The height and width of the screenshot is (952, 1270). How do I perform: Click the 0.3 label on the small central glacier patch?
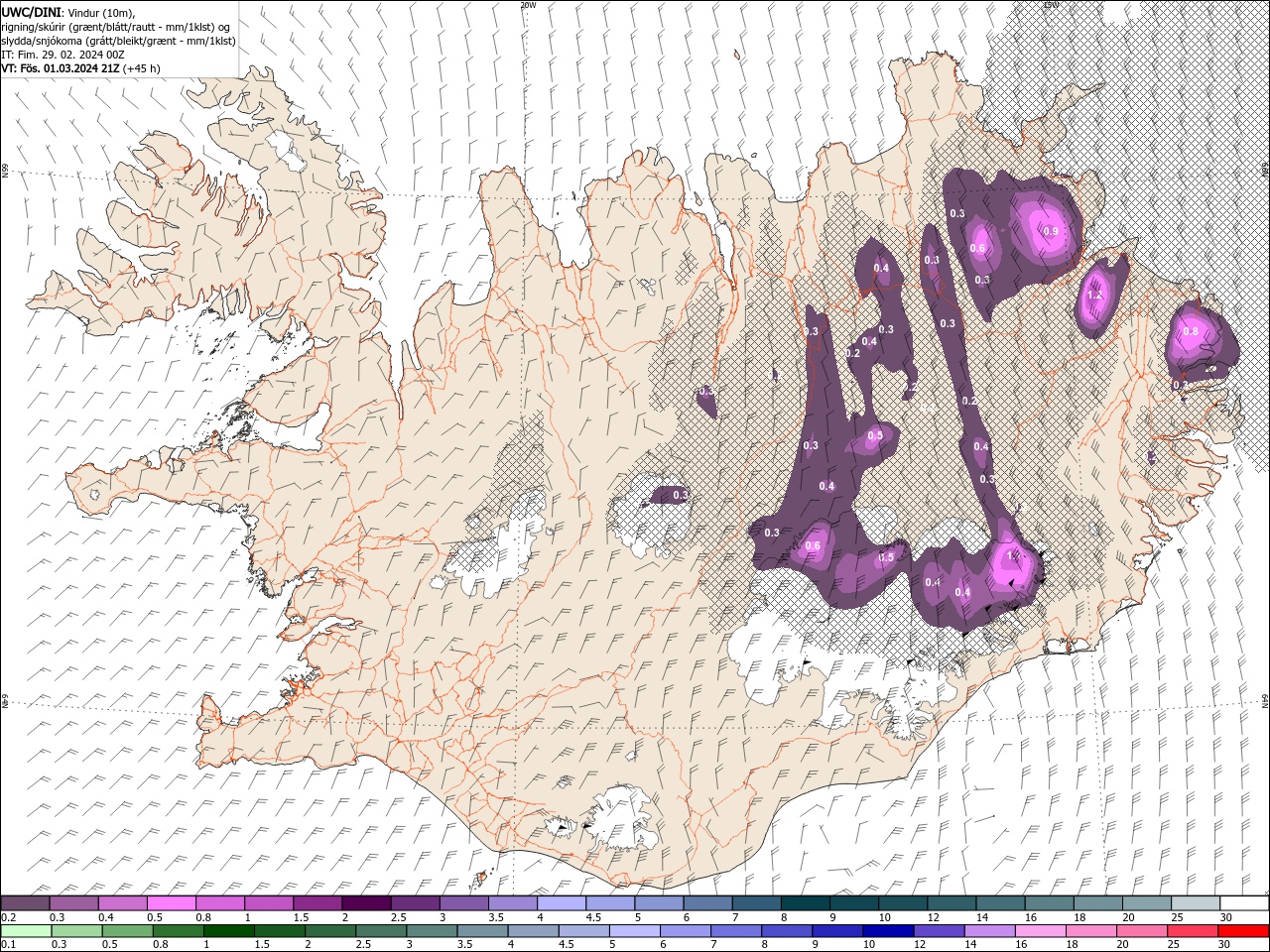681,495
